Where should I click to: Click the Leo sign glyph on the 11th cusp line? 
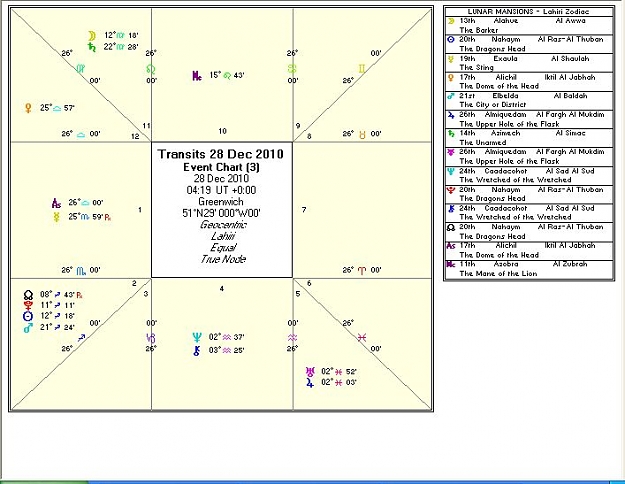[151, 69]
